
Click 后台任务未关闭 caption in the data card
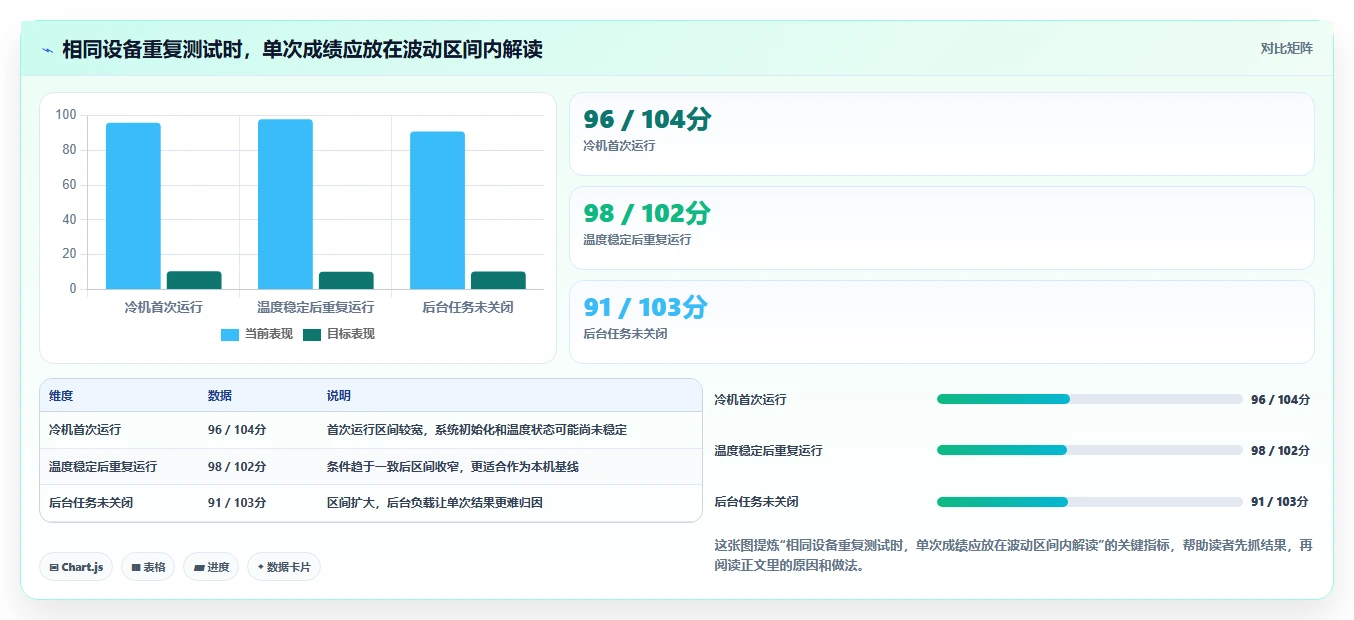coord(625,334)
